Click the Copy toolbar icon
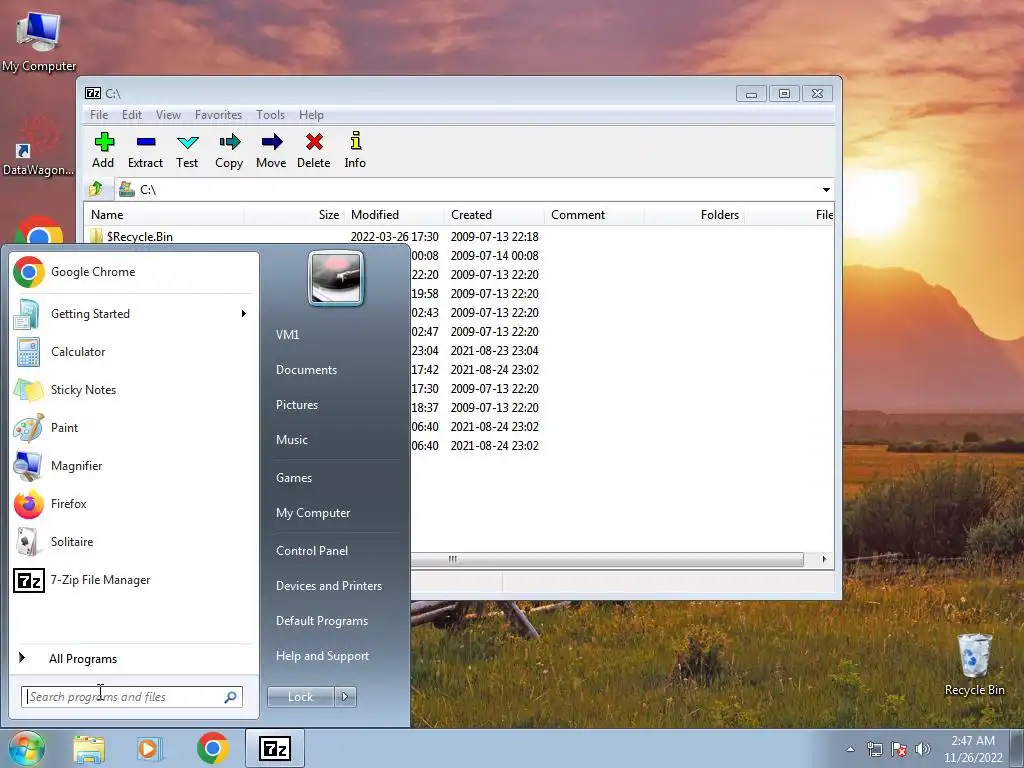This screenshot has height=768, width=1024. (229, 151)
